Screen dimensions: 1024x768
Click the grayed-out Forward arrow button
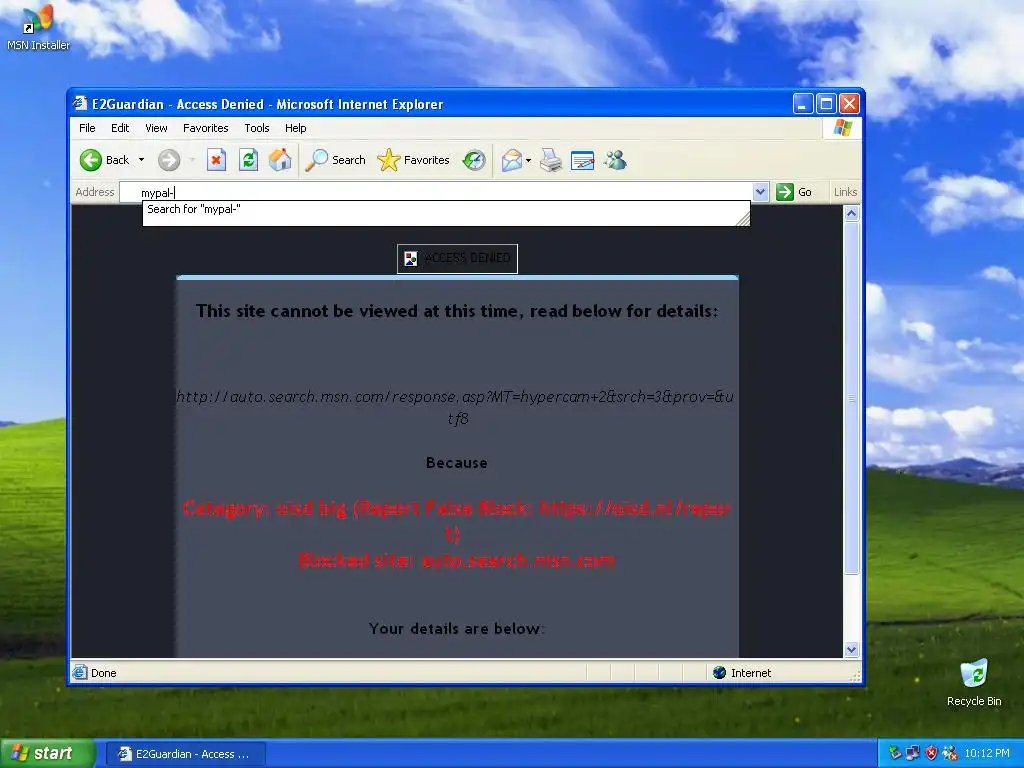pos(168,160)
